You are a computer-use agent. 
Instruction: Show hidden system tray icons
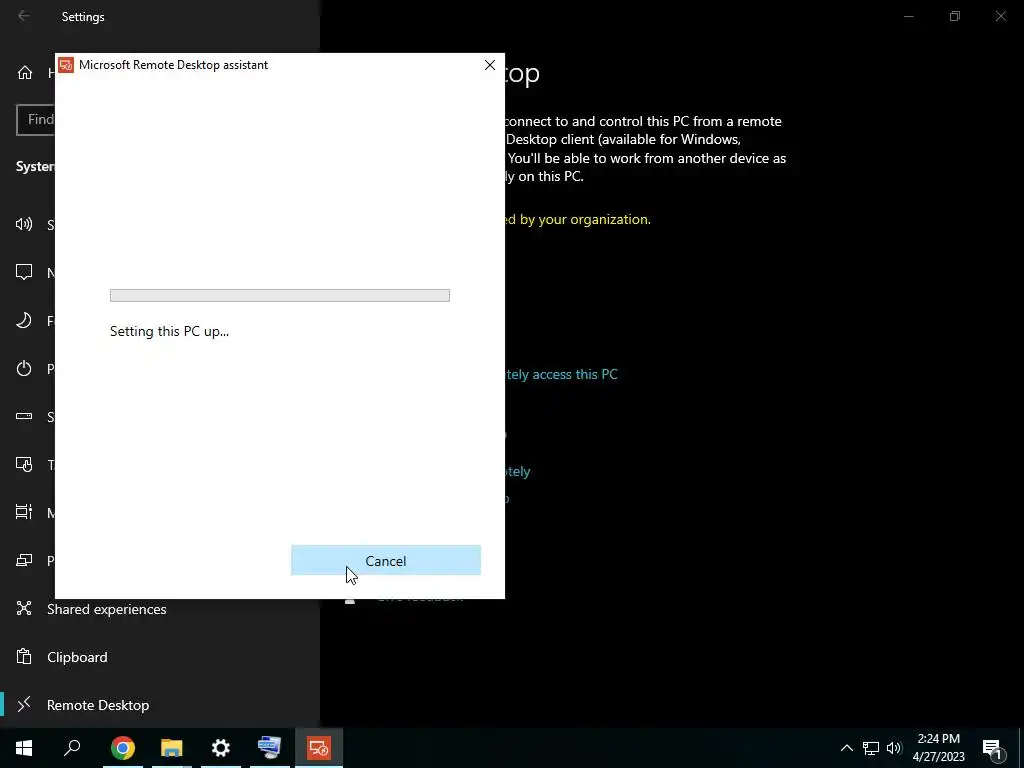846,748
